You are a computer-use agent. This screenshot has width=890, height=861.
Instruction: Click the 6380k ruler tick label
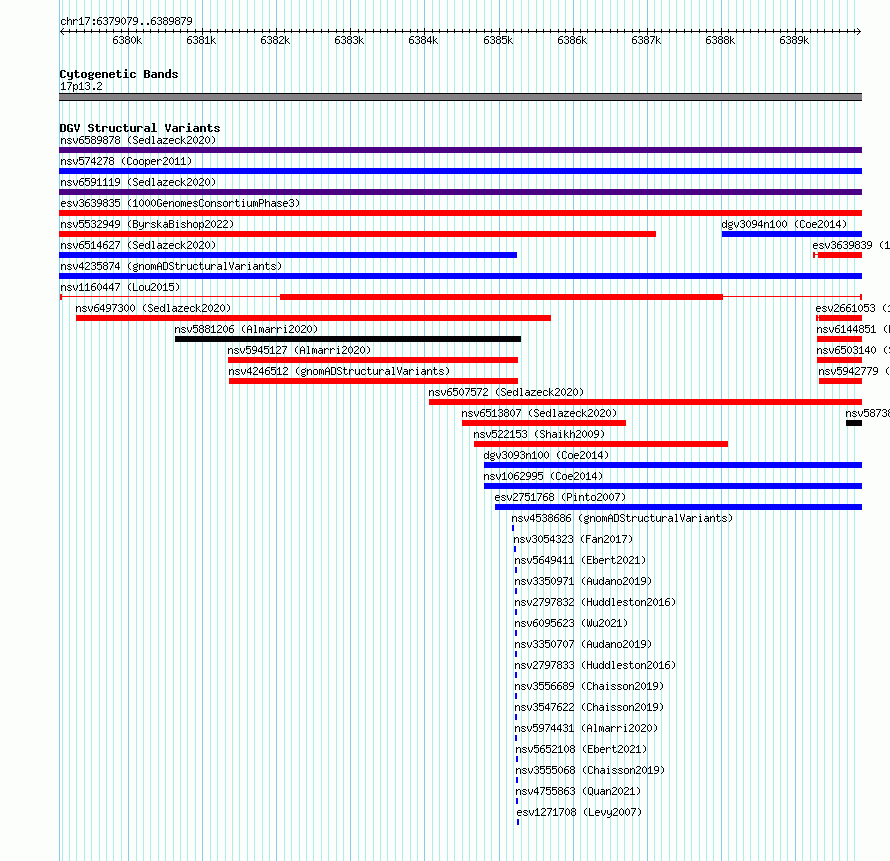[127, 40]
